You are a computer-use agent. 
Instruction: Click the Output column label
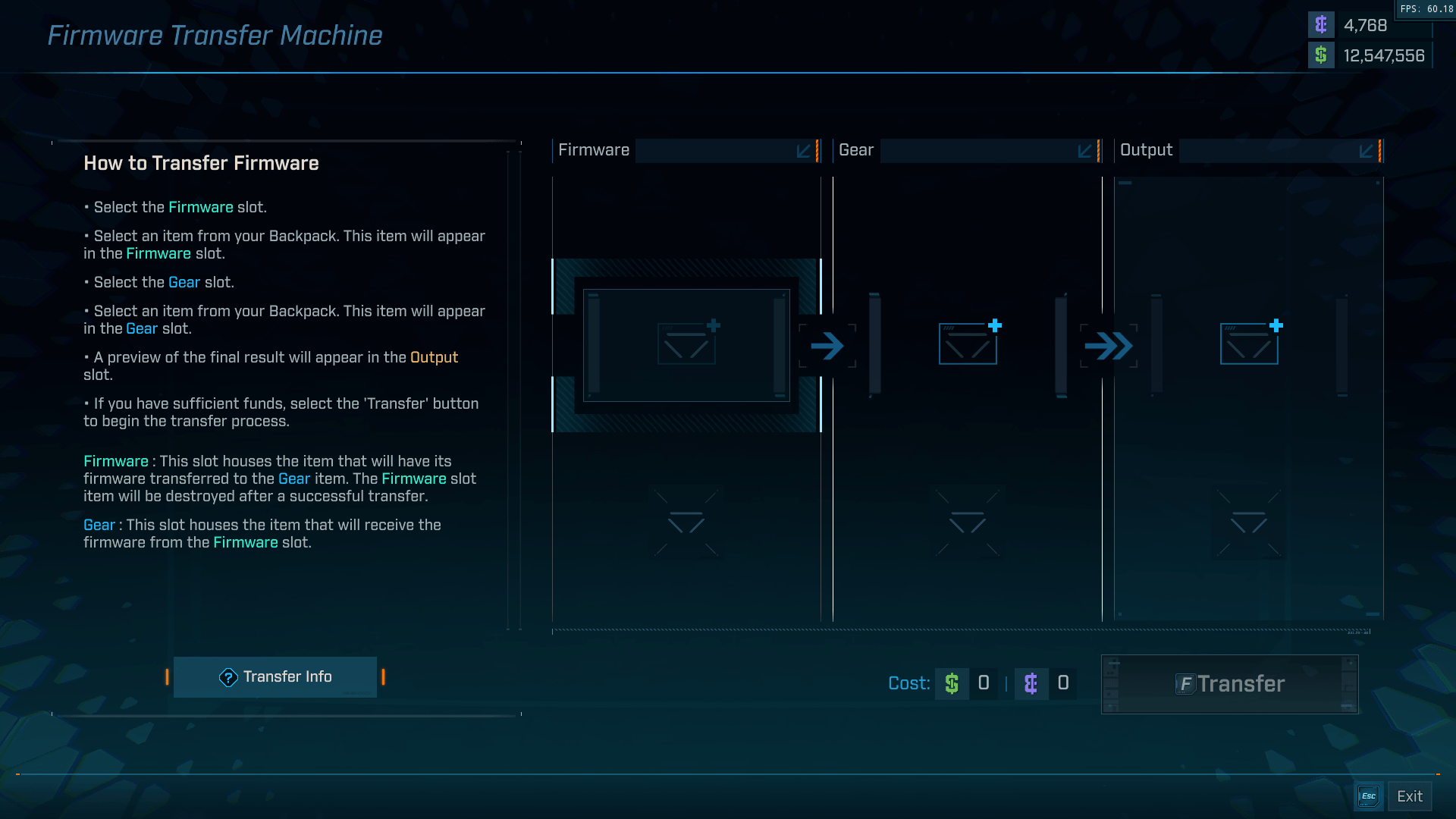(x=1147, y=150)
